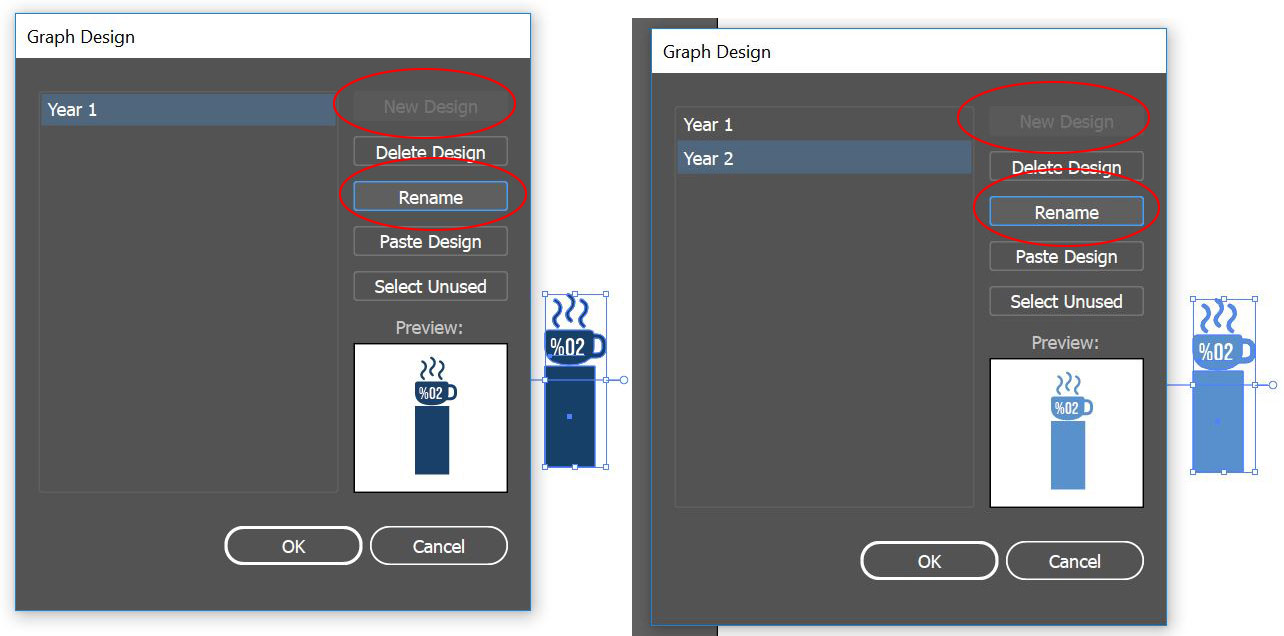Choose Select Unused in the right dialog
The height and width of the screenshot is (636, 1284).
click(1066, 302)
